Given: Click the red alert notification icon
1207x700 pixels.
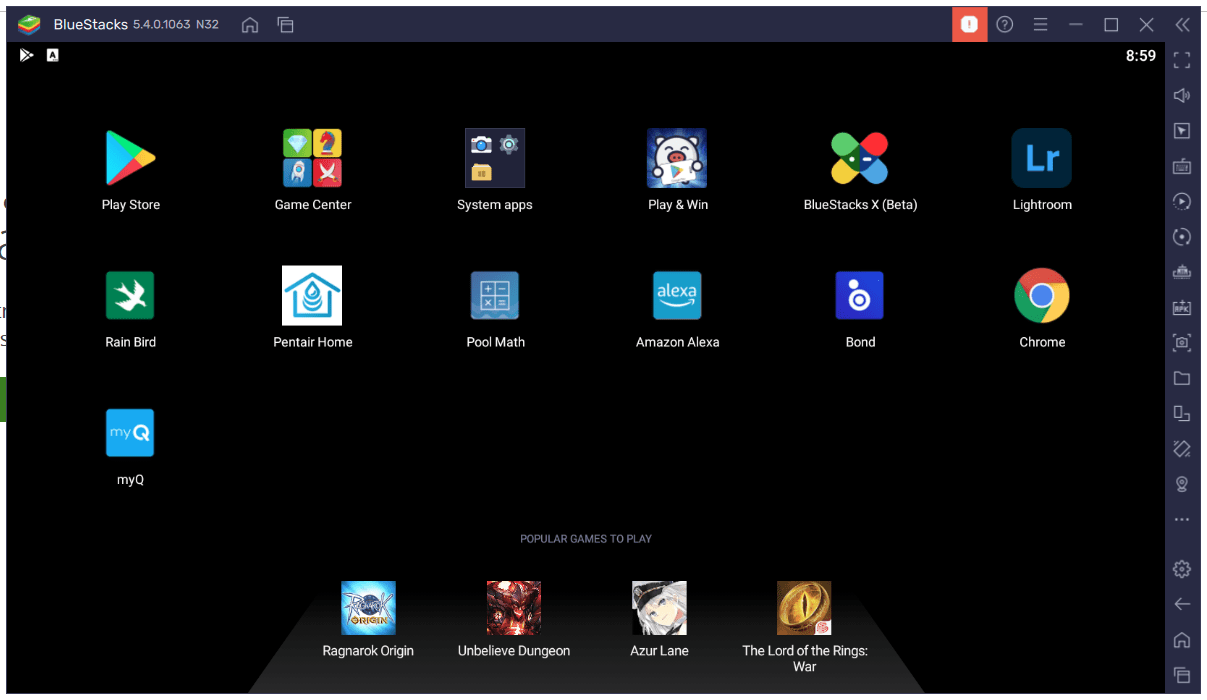Looking at the screenshot, I should click(969, 24).
